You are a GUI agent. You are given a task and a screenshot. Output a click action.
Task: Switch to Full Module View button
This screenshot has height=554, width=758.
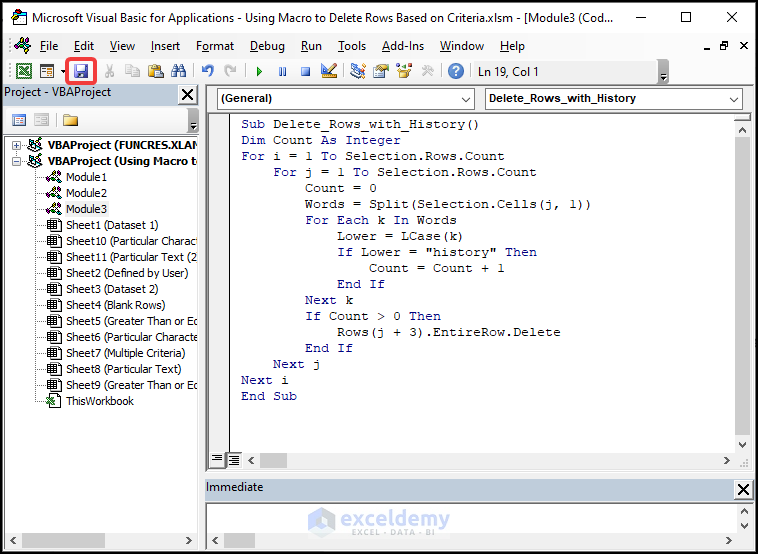[x=234, y=459]
